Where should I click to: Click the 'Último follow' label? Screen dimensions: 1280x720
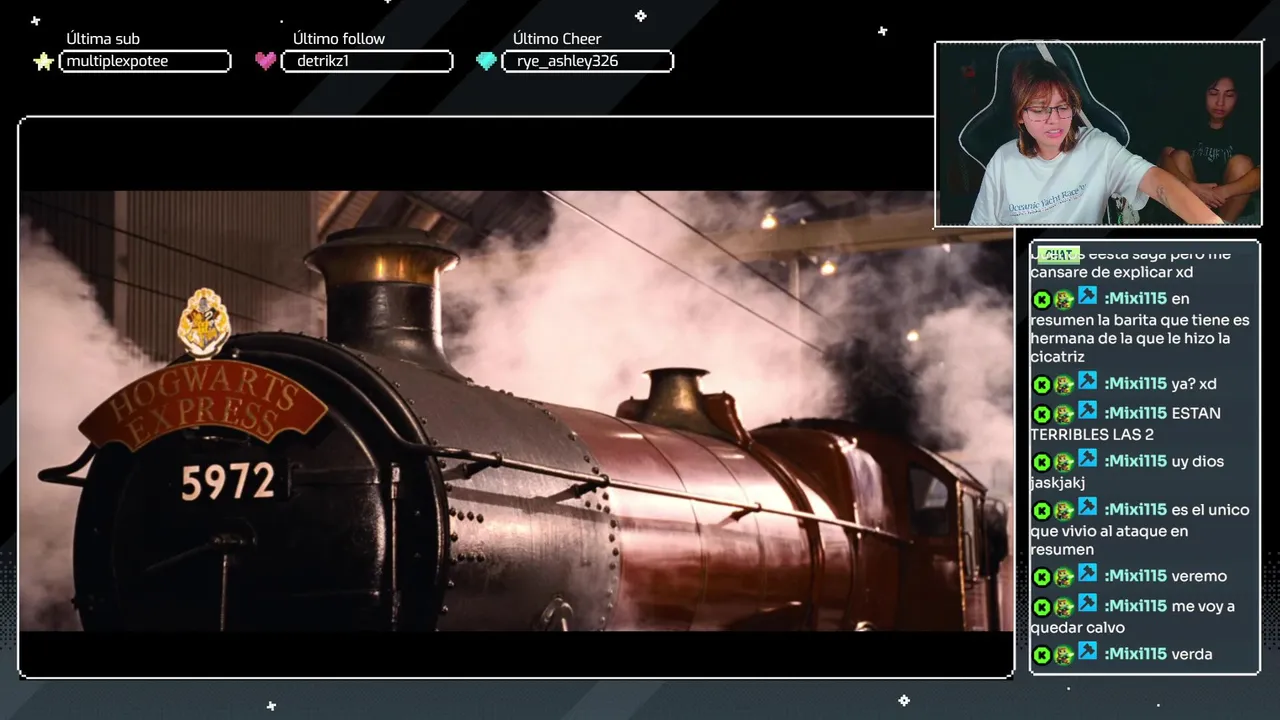pyautogui.click(x=339, y=39)
